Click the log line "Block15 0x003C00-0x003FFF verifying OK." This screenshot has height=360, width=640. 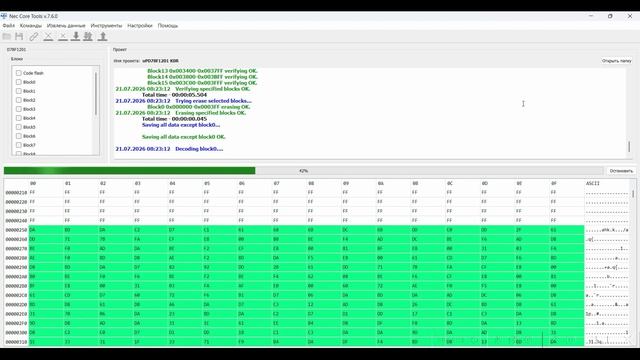202,83
